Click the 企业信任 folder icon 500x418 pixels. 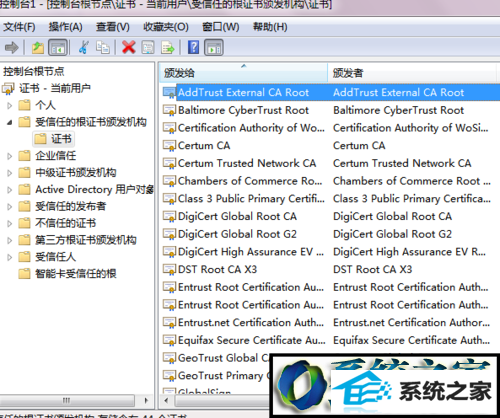pos(24,155)
